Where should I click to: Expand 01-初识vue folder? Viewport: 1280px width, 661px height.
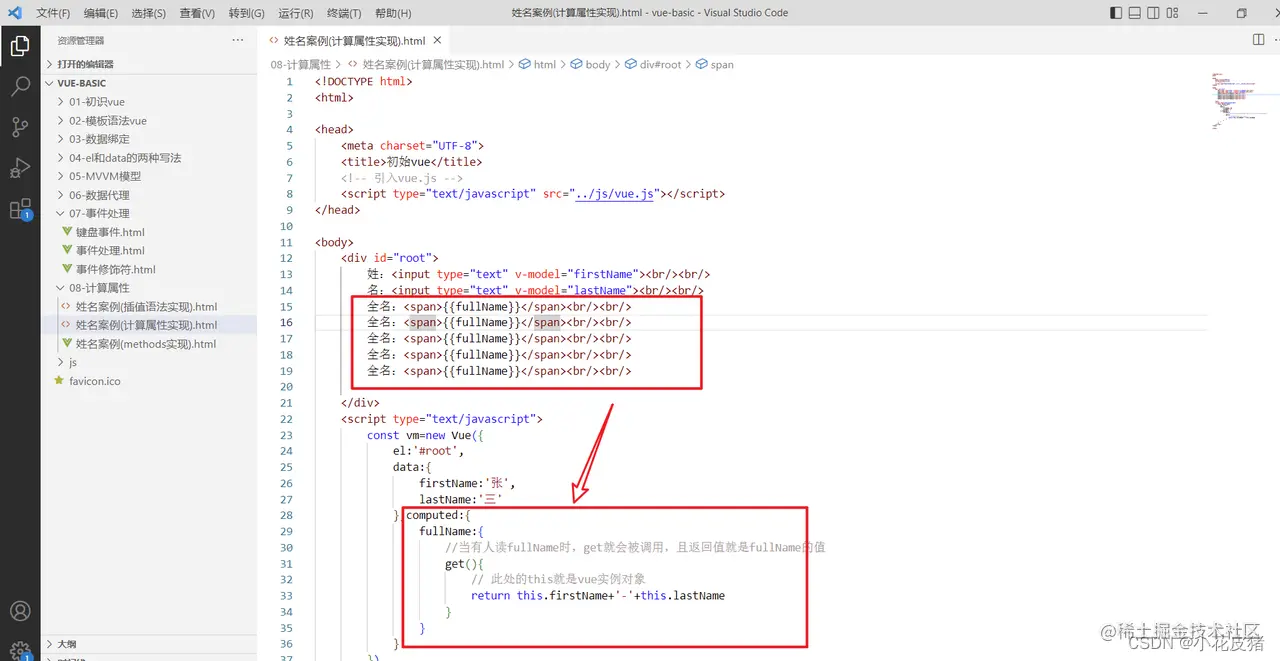[149, 102]
